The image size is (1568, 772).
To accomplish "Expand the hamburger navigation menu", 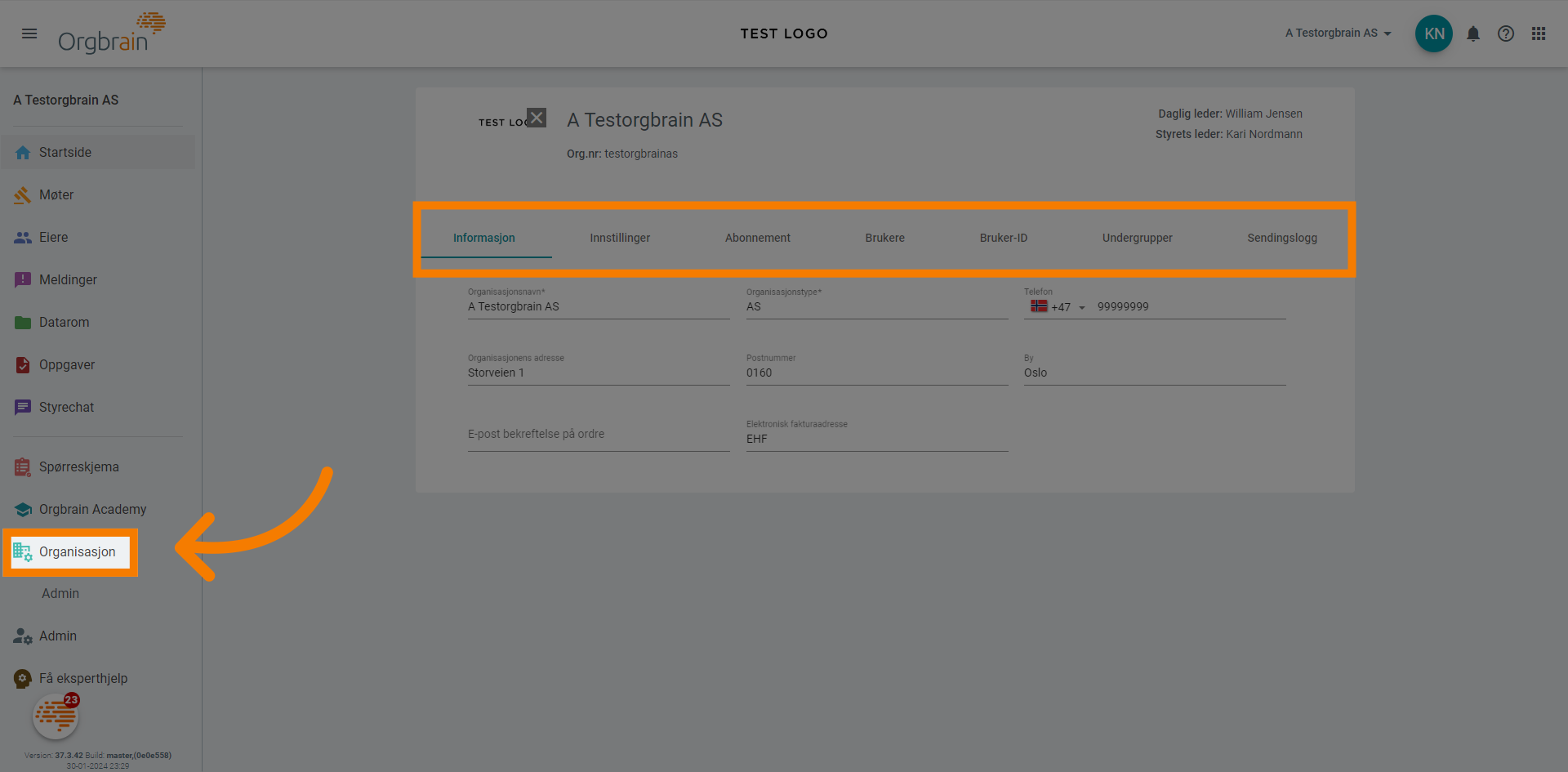I will (29, 33).
